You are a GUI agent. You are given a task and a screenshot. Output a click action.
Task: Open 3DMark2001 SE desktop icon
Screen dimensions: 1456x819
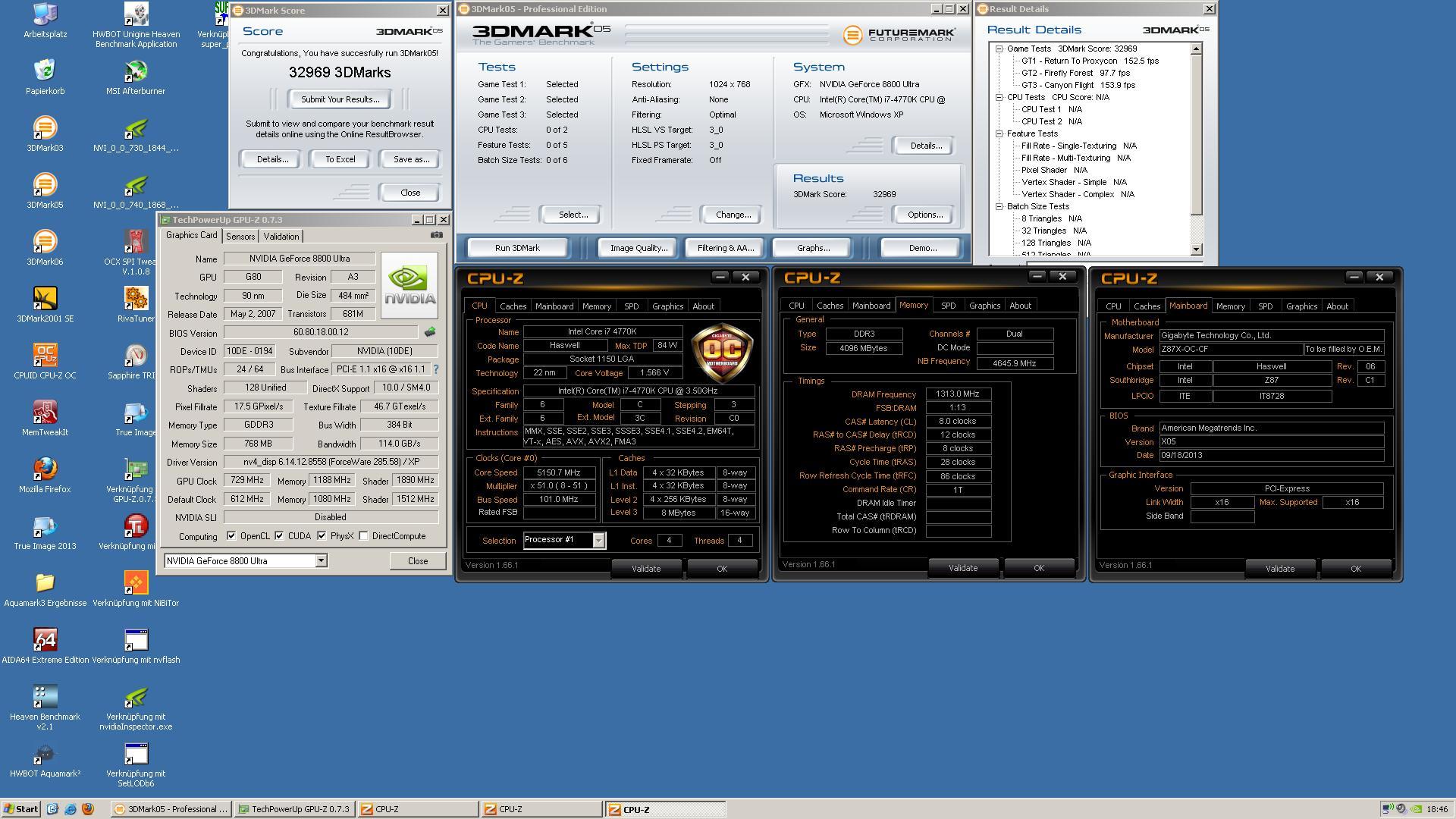[45, 304]
